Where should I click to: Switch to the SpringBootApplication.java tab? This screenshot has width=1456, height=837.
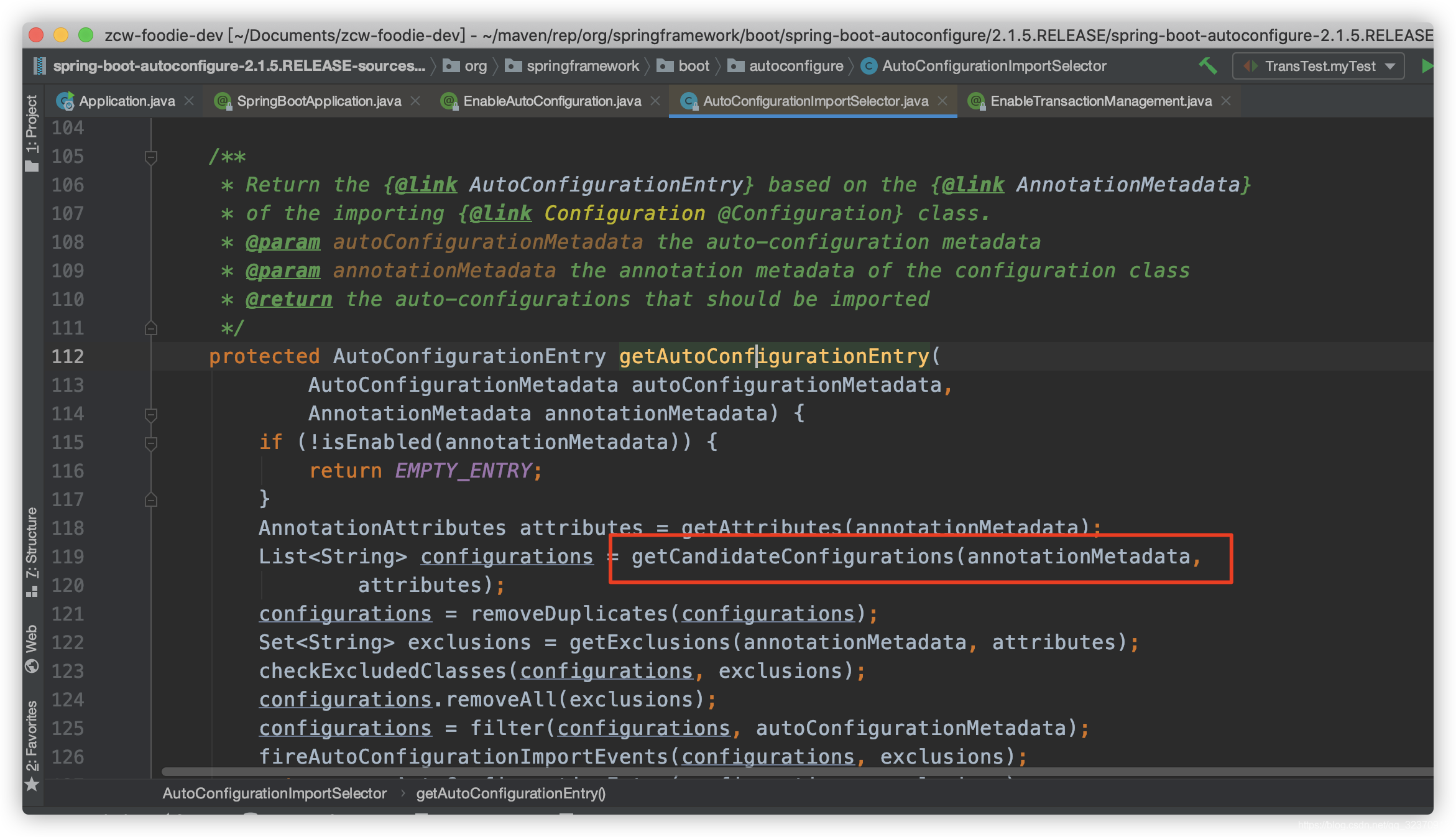318,101
